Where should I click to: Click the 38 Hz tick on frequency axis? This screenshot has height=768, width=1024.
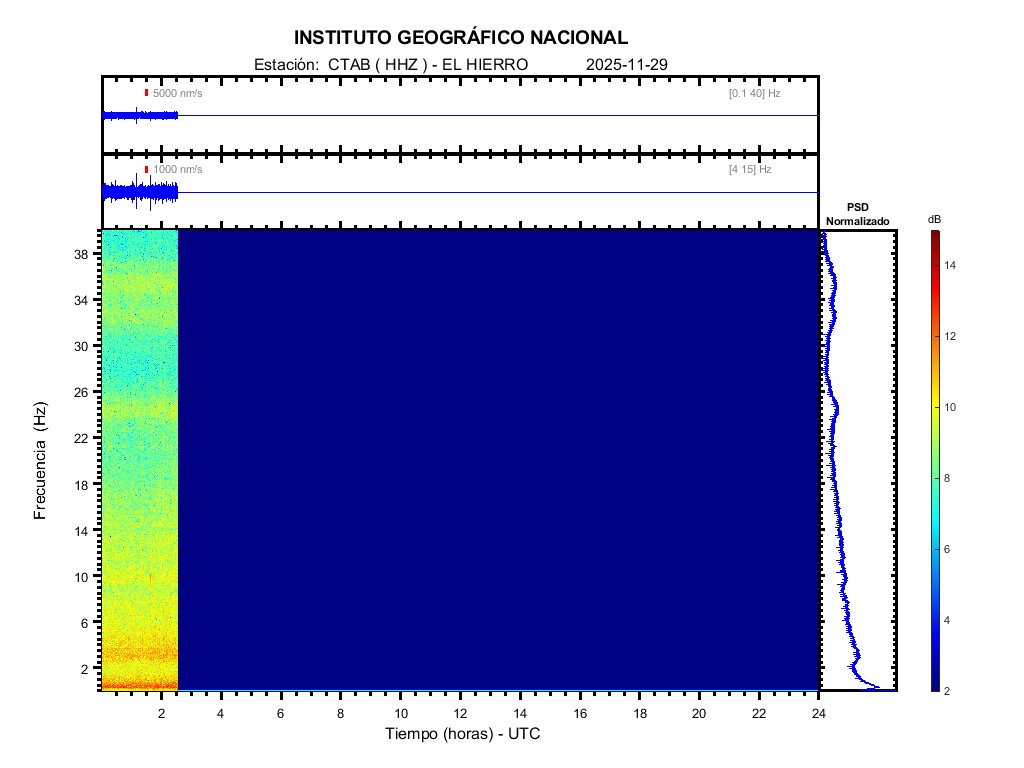point(82,254)
